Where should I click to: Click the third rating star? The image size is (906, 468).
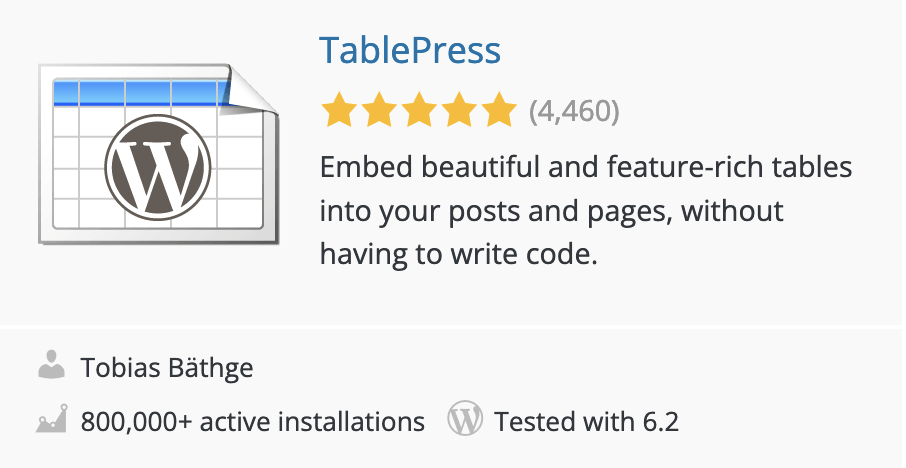tap(418, 111)
